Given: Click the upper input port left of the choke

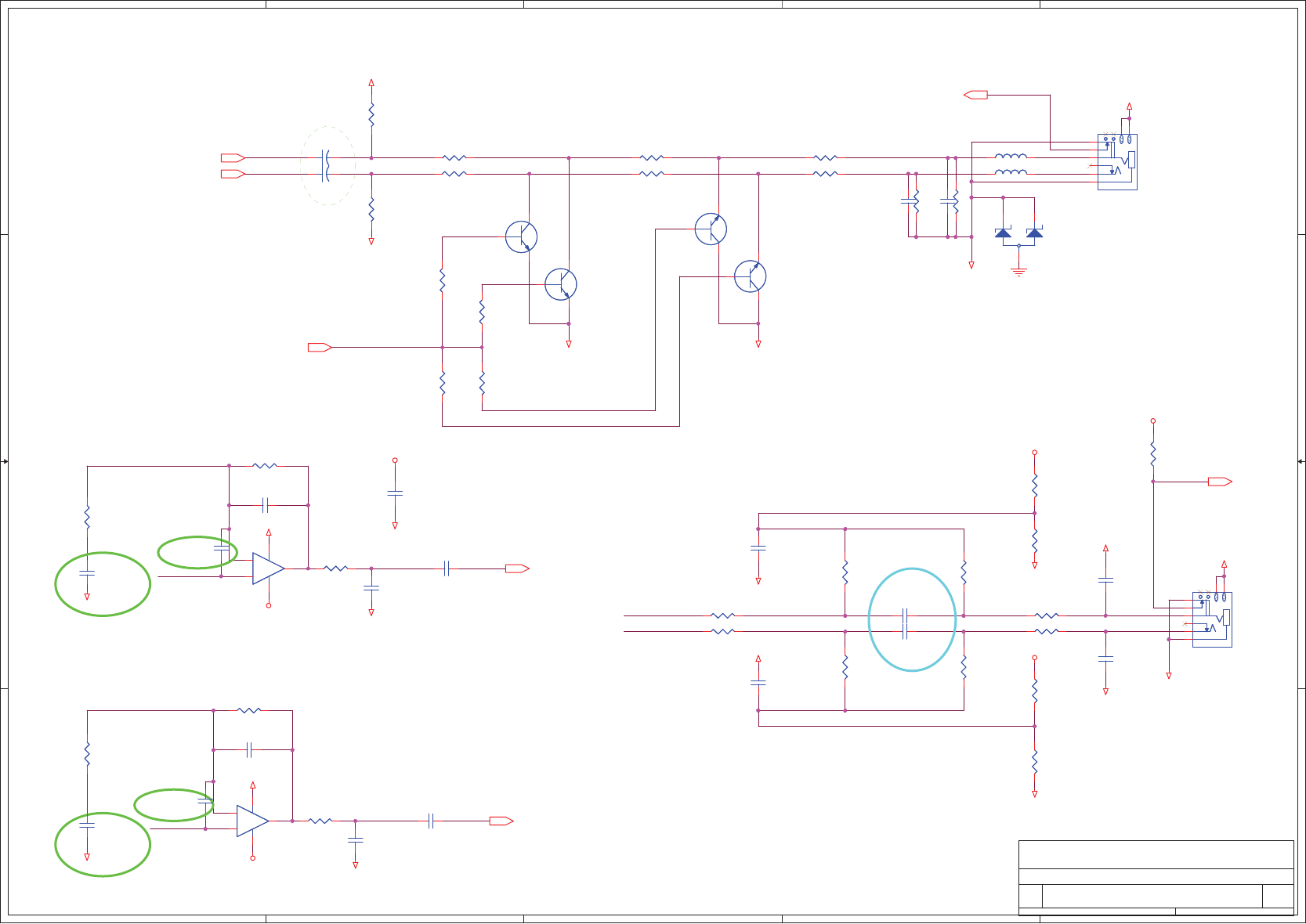Looking at the screenshot, I should [233, 157].
